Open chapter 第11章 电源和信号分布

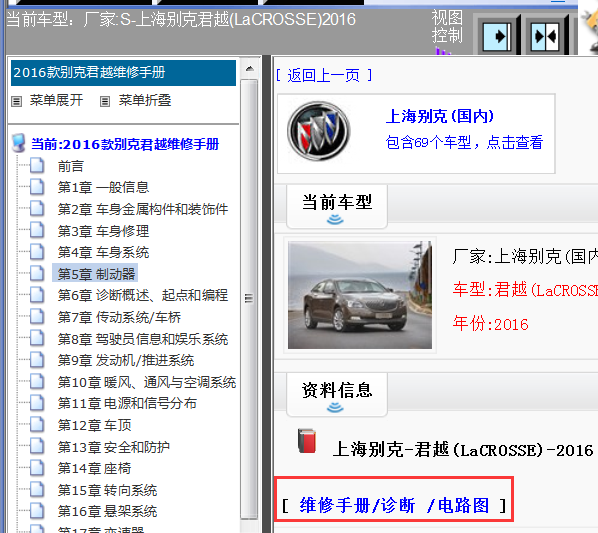pyautogui.click(x=127, y=403)
